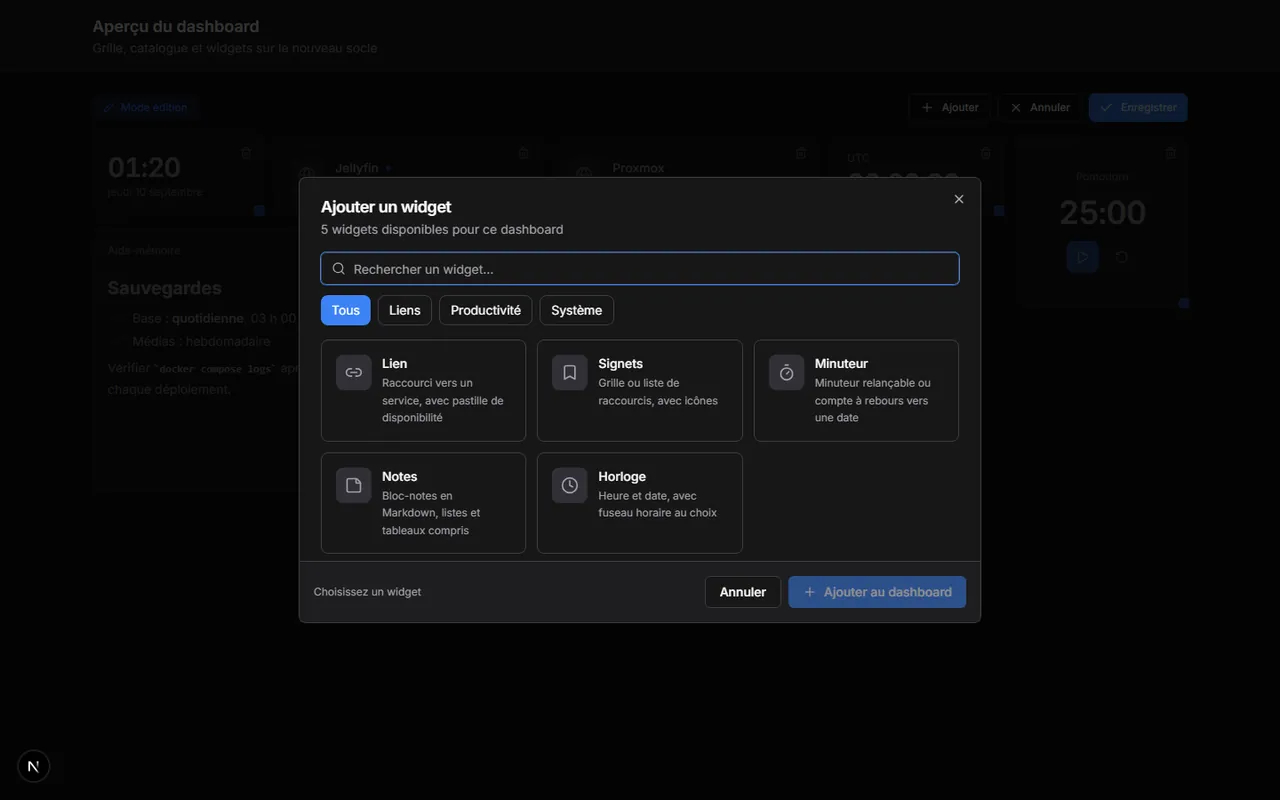Click the magnifier icon in search field
Image resolution: width=1280 pixels, height=800 pixels.
339,269
